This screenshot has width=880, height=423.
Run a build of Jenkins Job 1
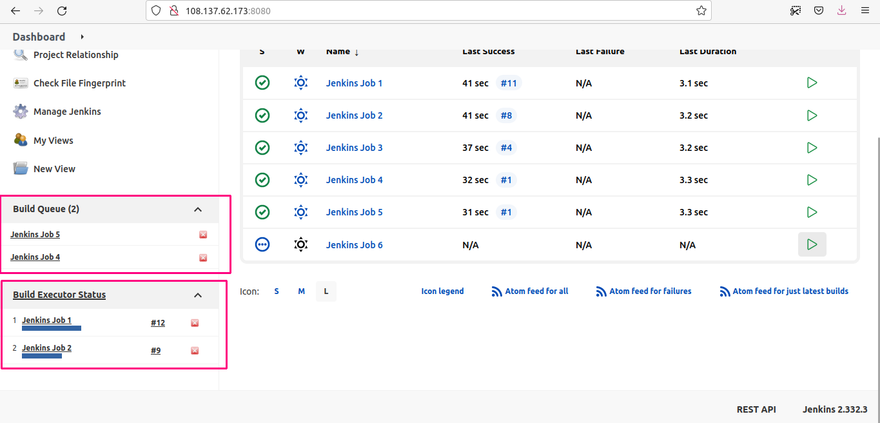[812, 83]
